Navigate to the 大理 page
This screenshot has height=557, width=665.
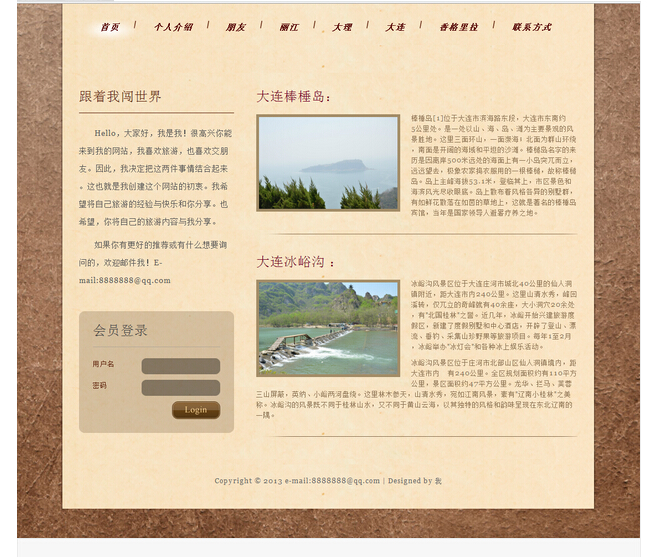342,27
